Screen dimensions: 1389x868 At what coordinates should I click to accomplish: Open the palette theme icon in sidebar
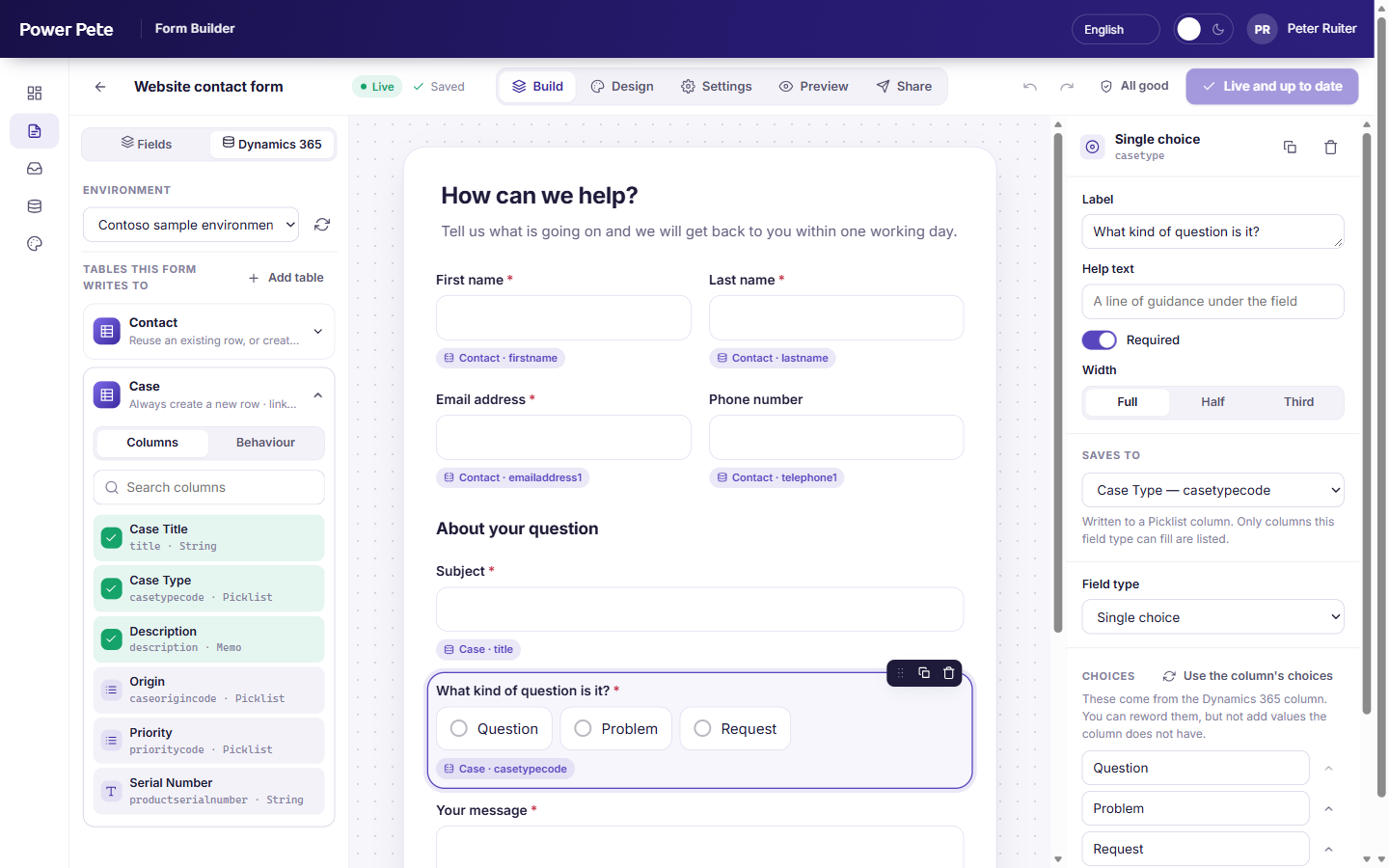35,244
